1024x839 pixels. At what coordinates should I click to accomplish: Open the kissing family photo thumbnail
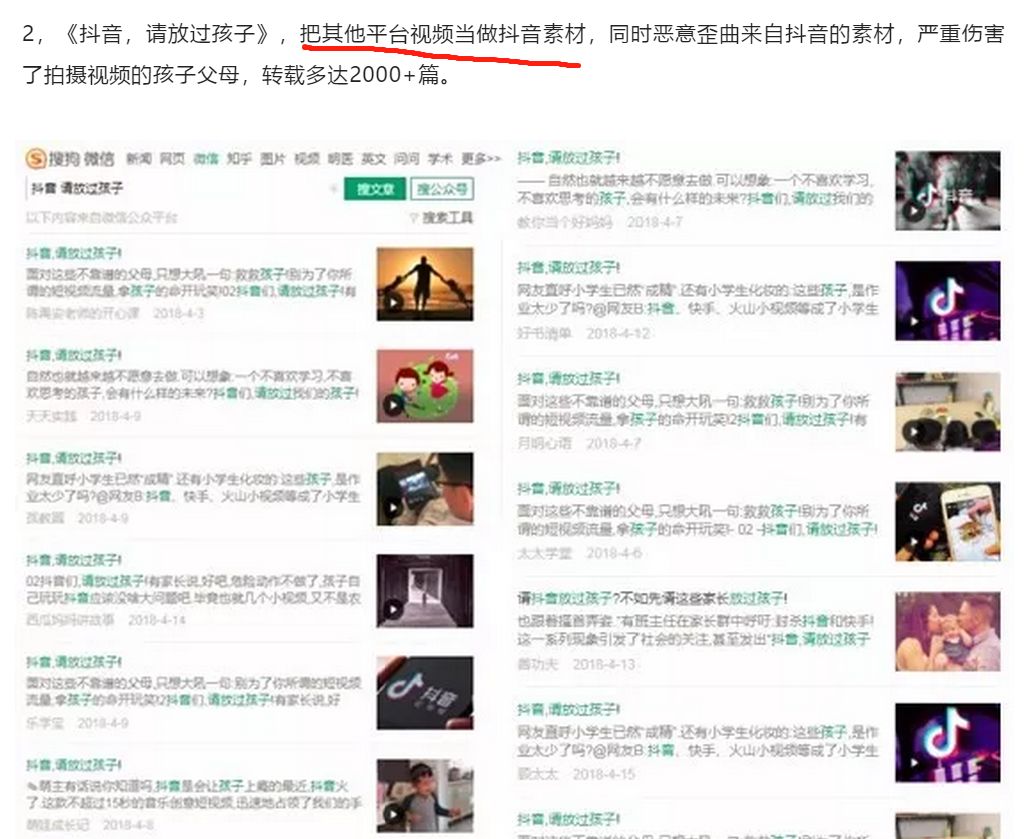coord(947,632)
